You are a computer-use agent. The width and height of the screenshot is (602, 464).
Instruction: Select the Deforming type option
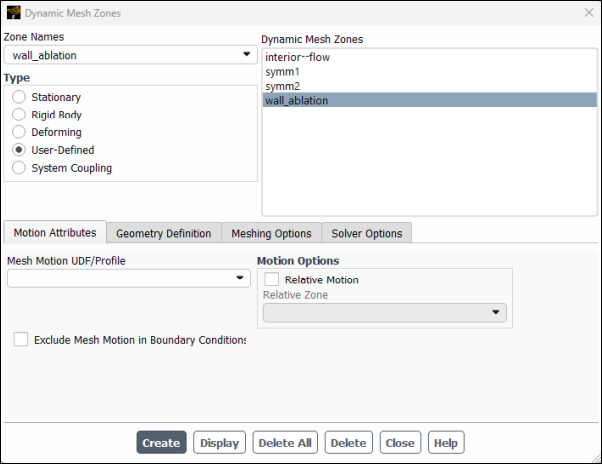click(x=19, y=132)
